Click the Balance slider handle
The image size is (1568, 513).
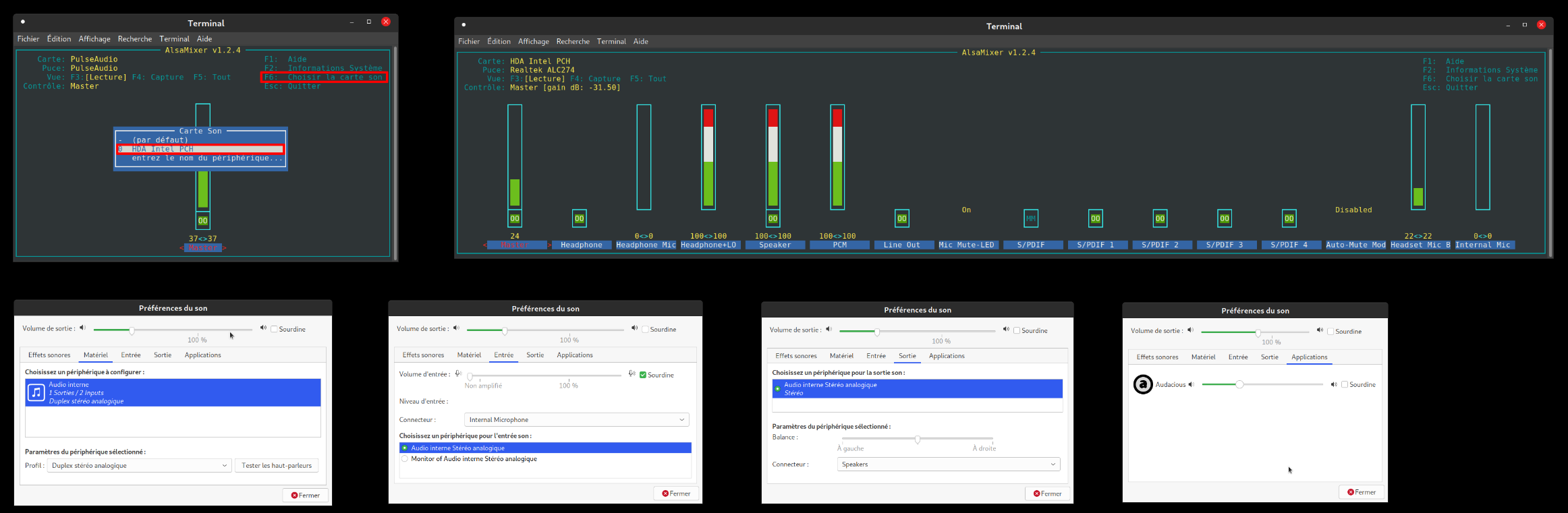(918, 440)
